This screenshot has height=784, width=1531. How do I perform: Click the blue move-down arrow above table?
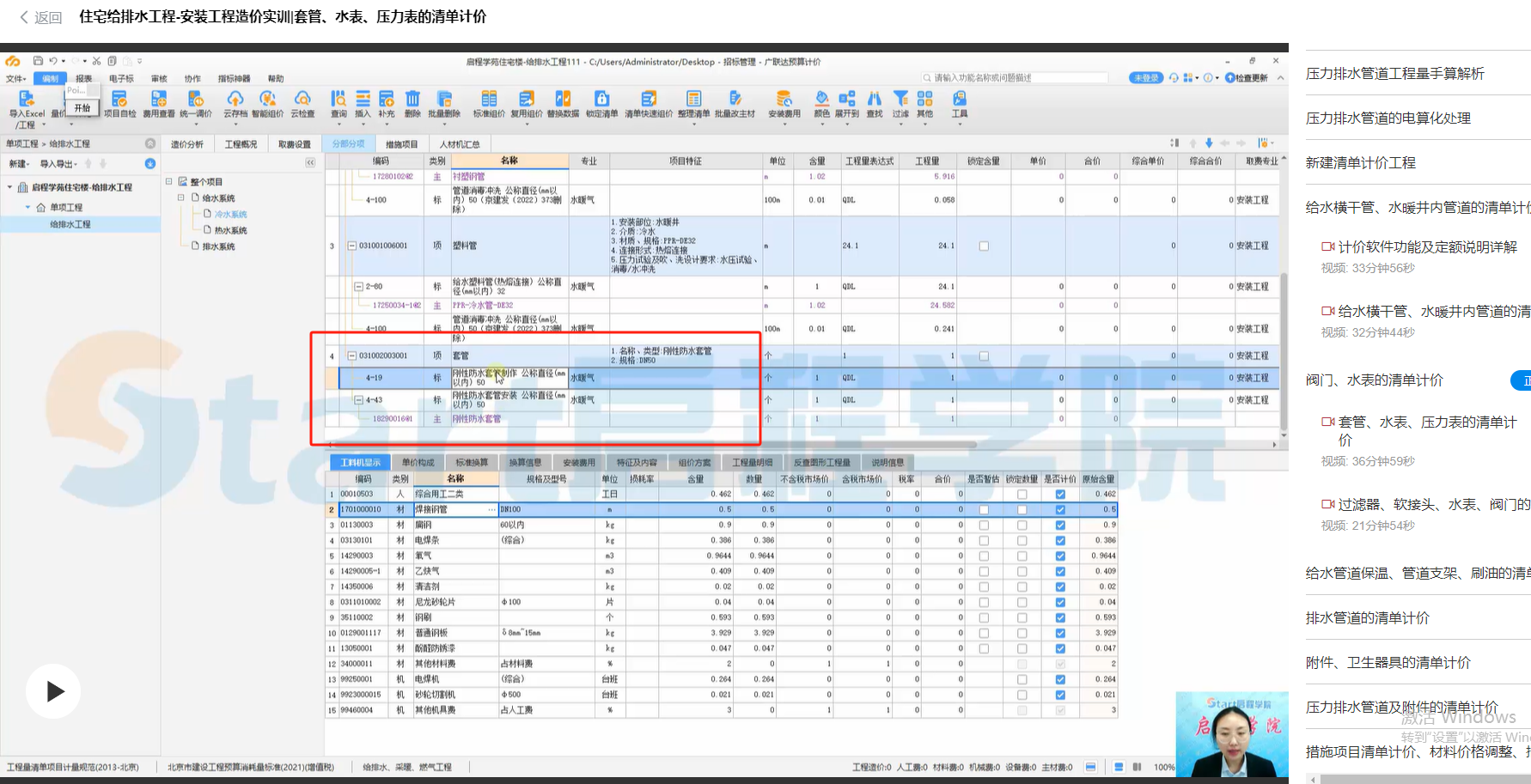point(1209,143)
